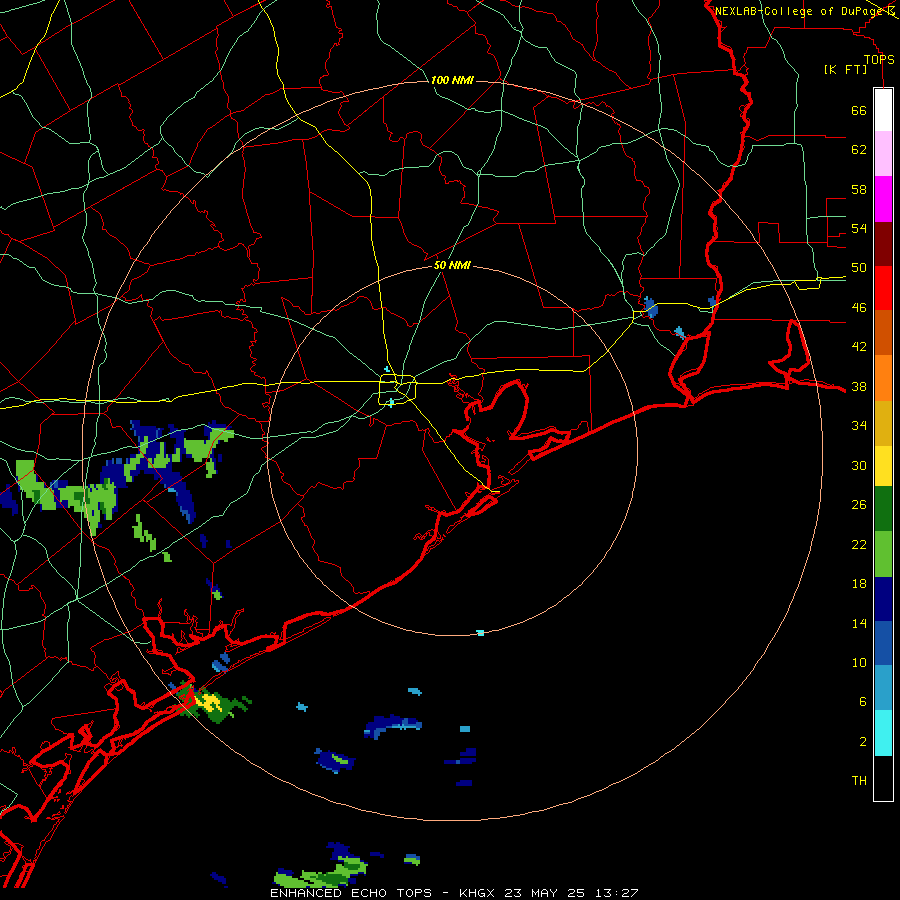Click the 100 NMI range ring label
The width and height of the screenshot is (900, 900).
[x=452, y=80]
